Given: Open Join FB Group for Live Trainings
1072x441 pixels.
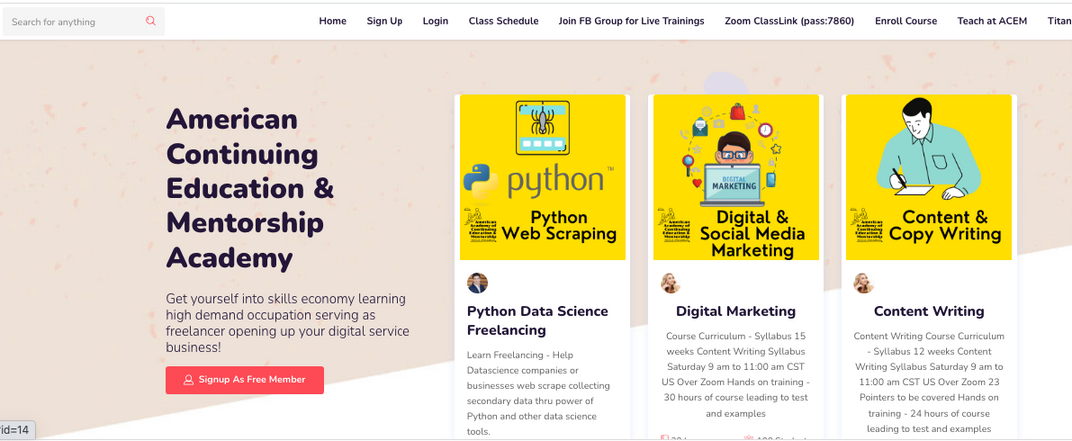Looking at the screenshot, I should tap(631, 21).
